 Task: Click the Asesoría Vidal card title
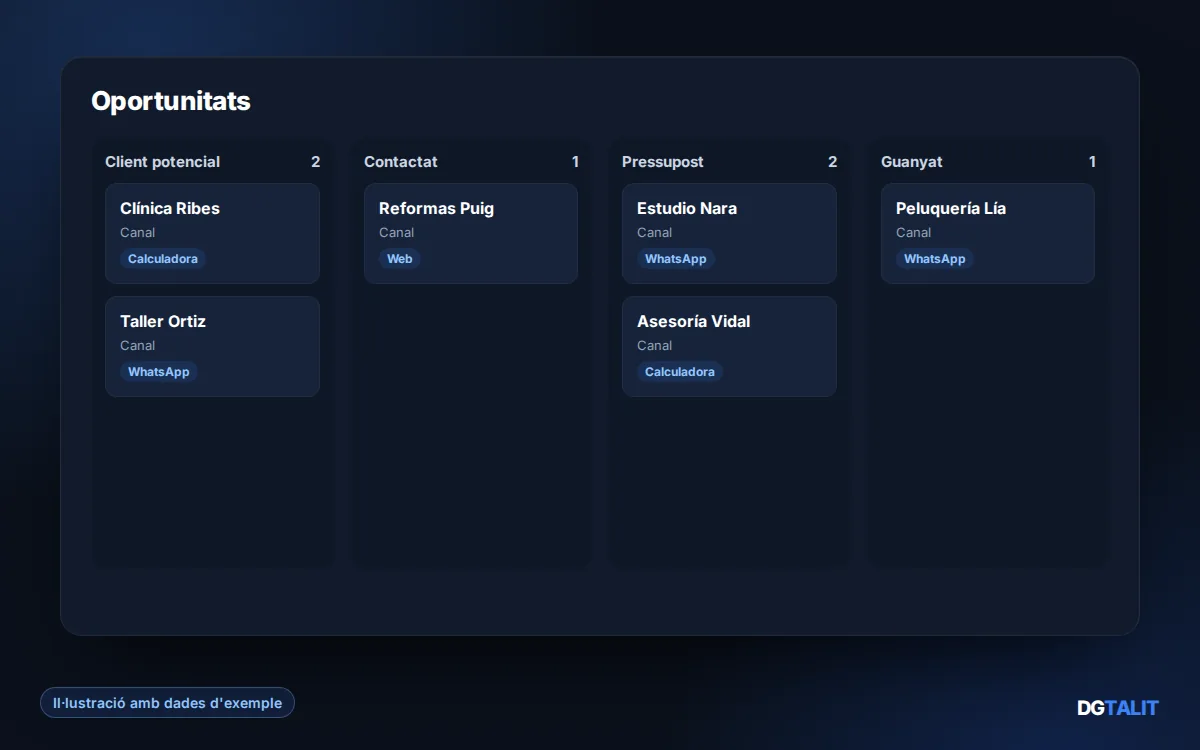pos(694,322)
